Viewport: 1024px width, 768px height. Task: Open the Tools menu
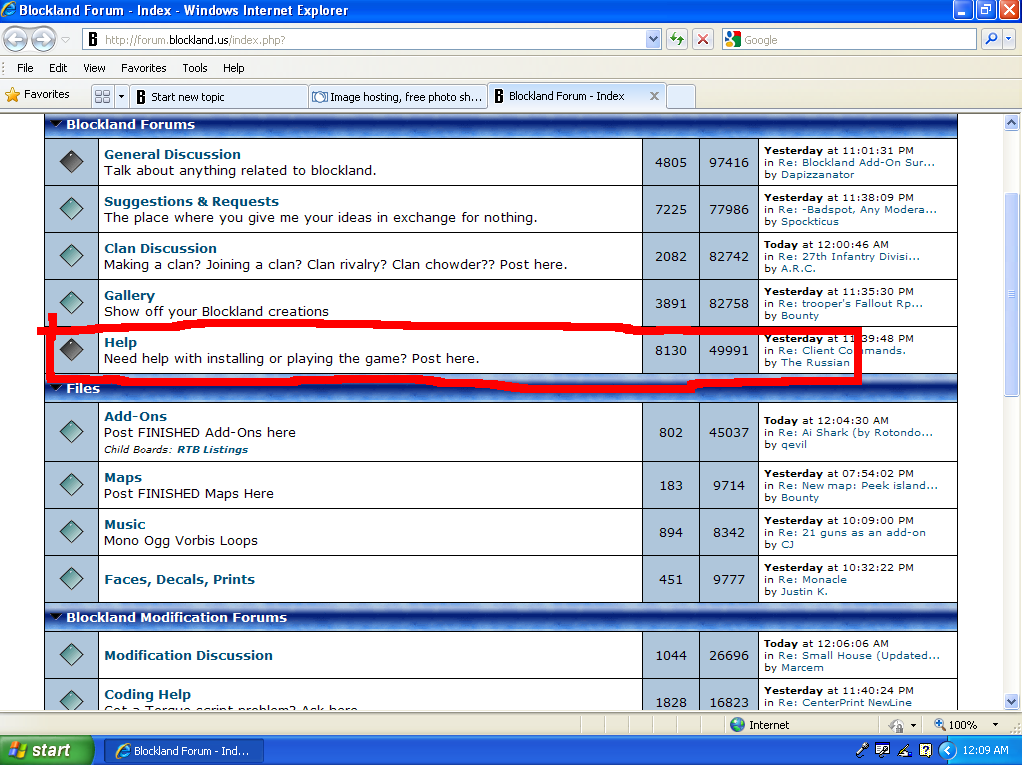195,68
